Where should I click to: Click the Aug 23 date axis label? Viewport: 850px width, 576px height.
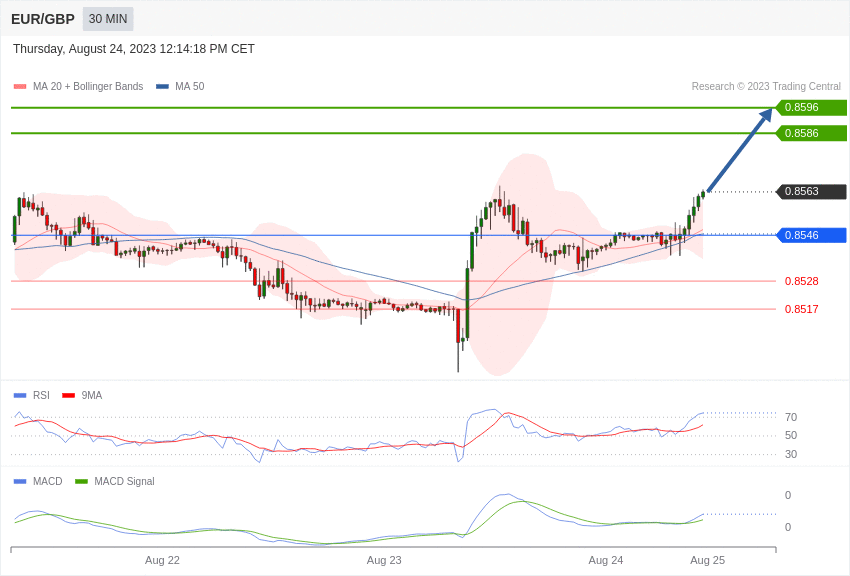(384, 560)
